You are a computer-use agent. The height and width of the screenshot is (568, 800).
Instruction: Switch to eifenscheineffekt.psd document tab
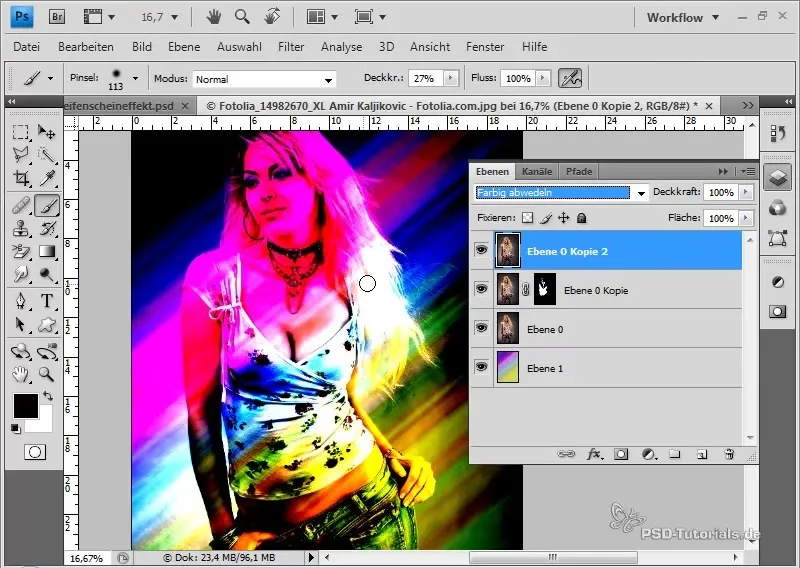click(121, 106)
